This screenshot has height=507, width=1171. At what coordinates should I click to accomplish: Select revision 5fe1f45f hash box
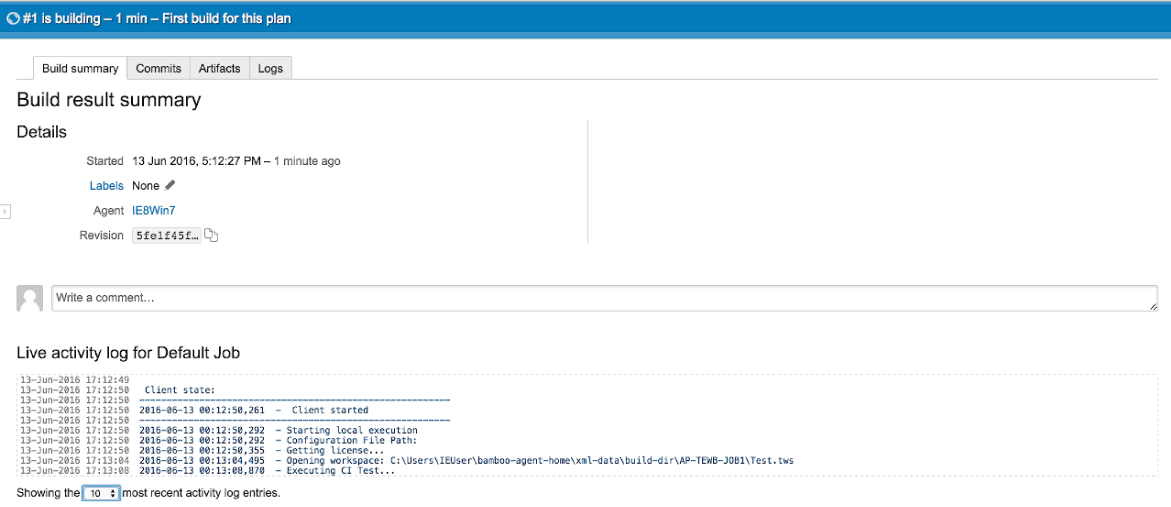167,236
